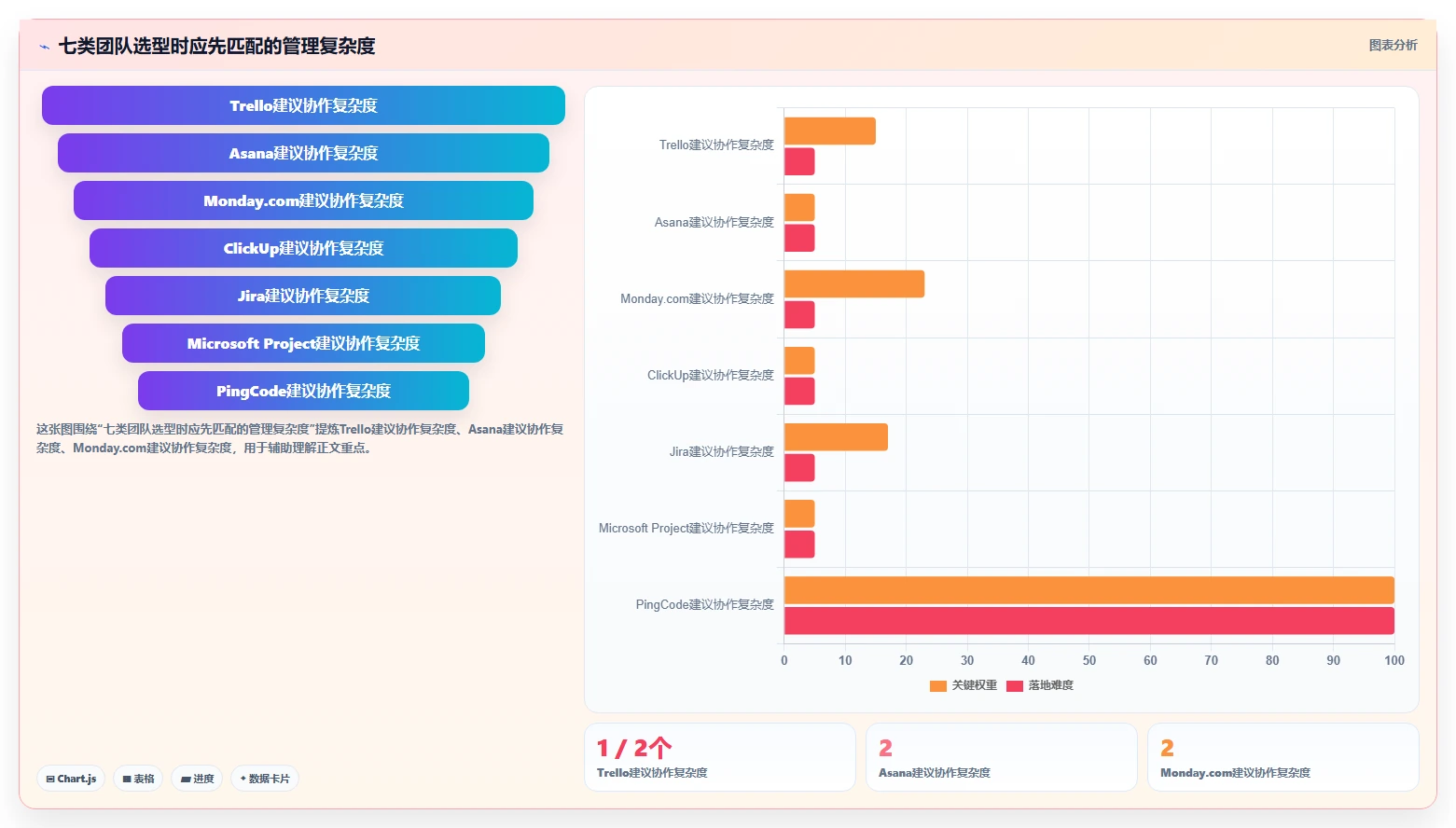Click the Asana red 落地难度 bar in chart

(x=799, y=238)
